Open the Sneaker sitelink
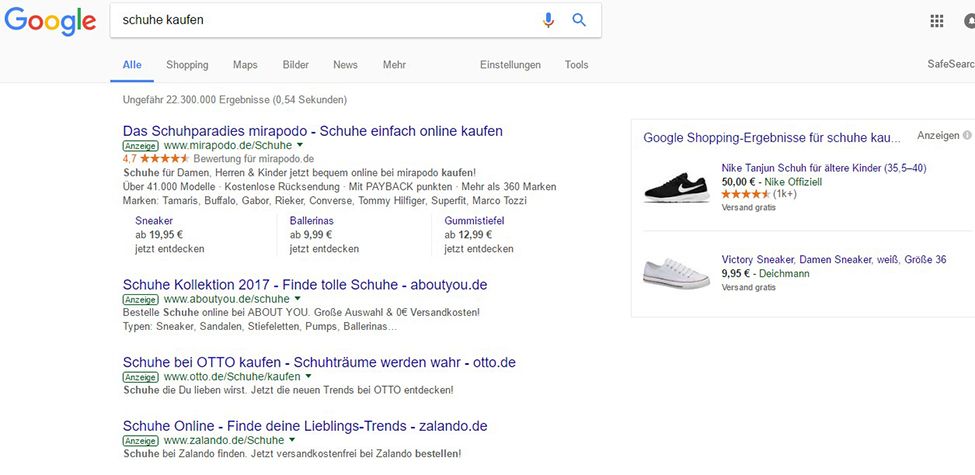The image size is (975, 475). 154,221
